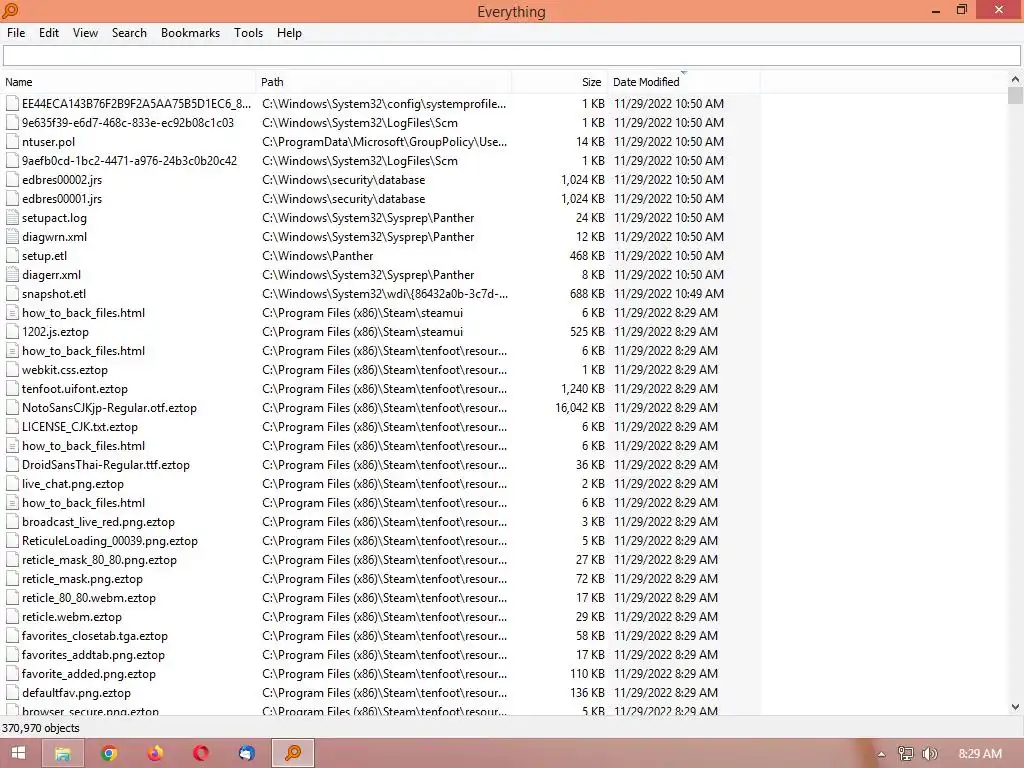Select the file 9aefb0cd-1bc2-4471-a976-24b3c0b20c42
Viewport: 1024px width, 768px height.
point(129,161)
